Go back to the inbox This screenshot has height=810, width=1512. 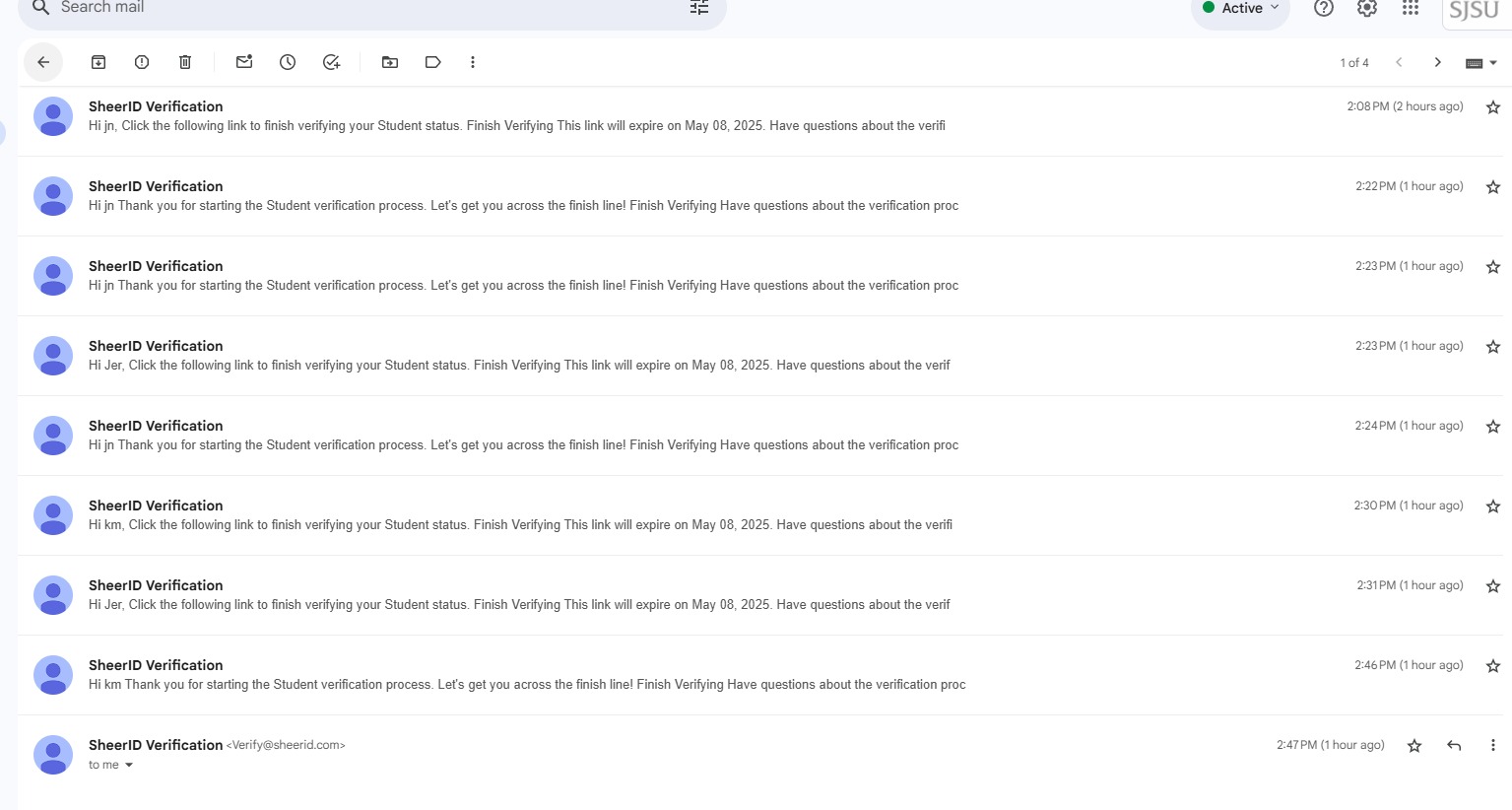click(x=43, y=62)
